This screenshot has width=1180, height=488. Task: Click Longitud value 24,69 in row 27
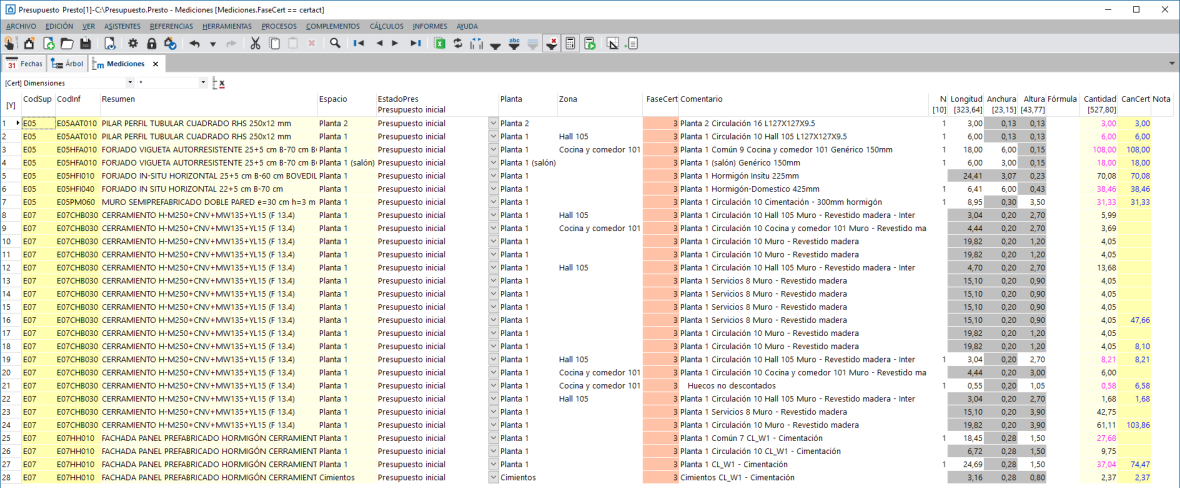(965, 464)
